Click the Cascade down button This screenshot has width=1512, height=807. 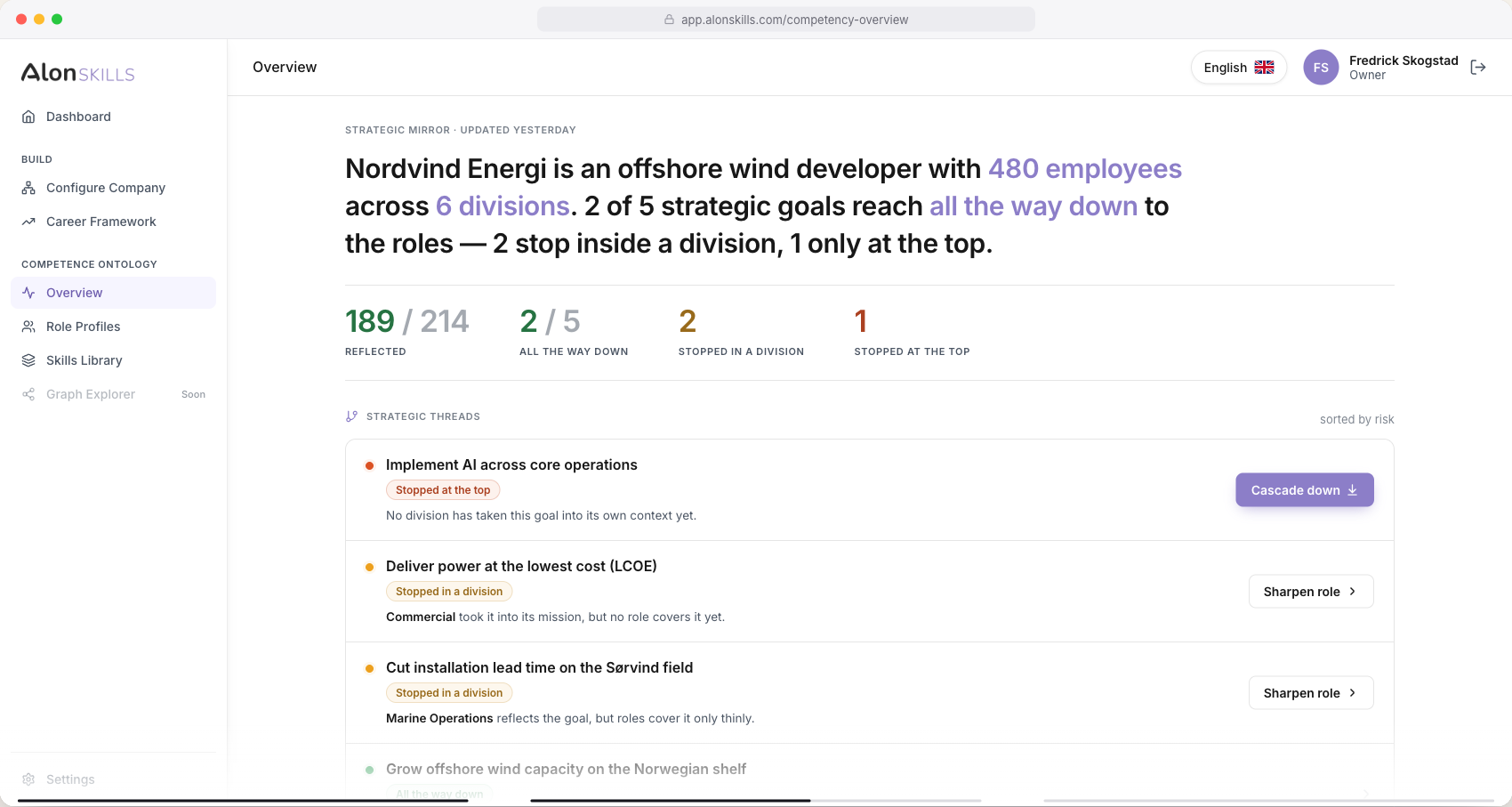[x=1305, y=490]
